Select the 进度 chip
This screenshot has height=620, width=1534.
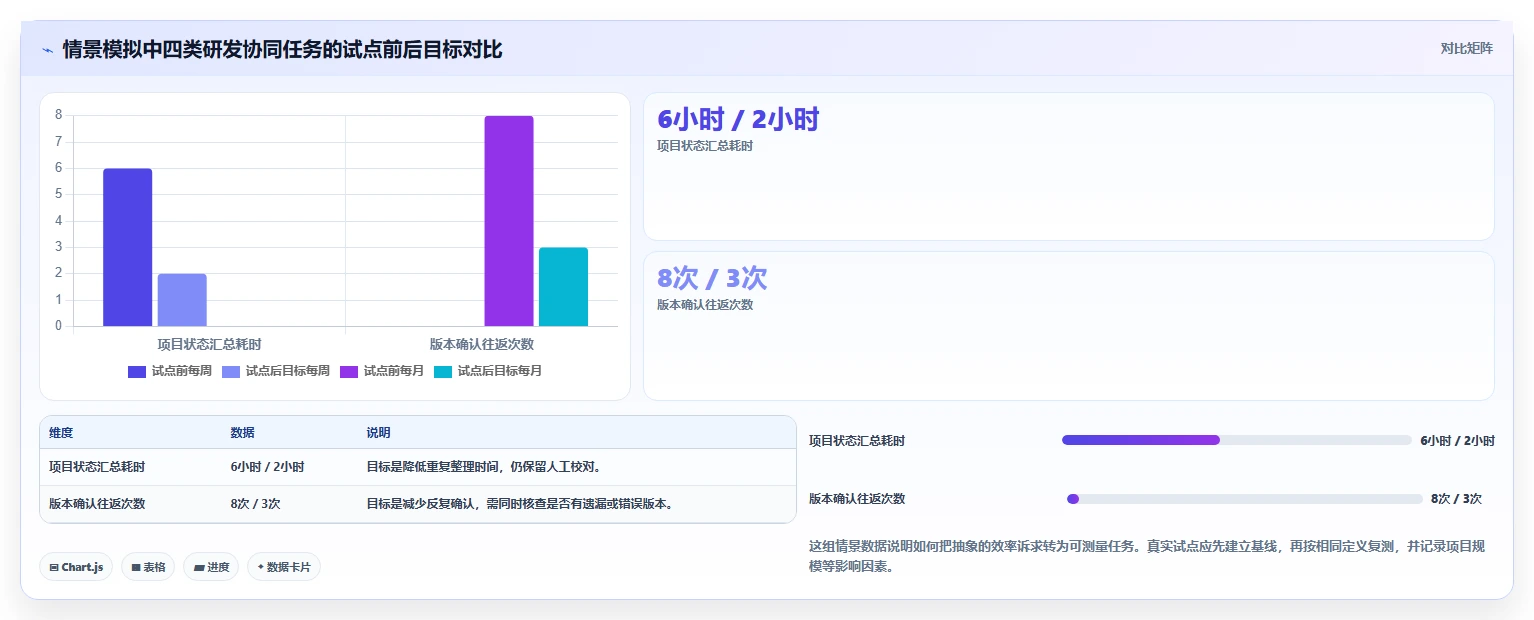(x=211, y=567)
